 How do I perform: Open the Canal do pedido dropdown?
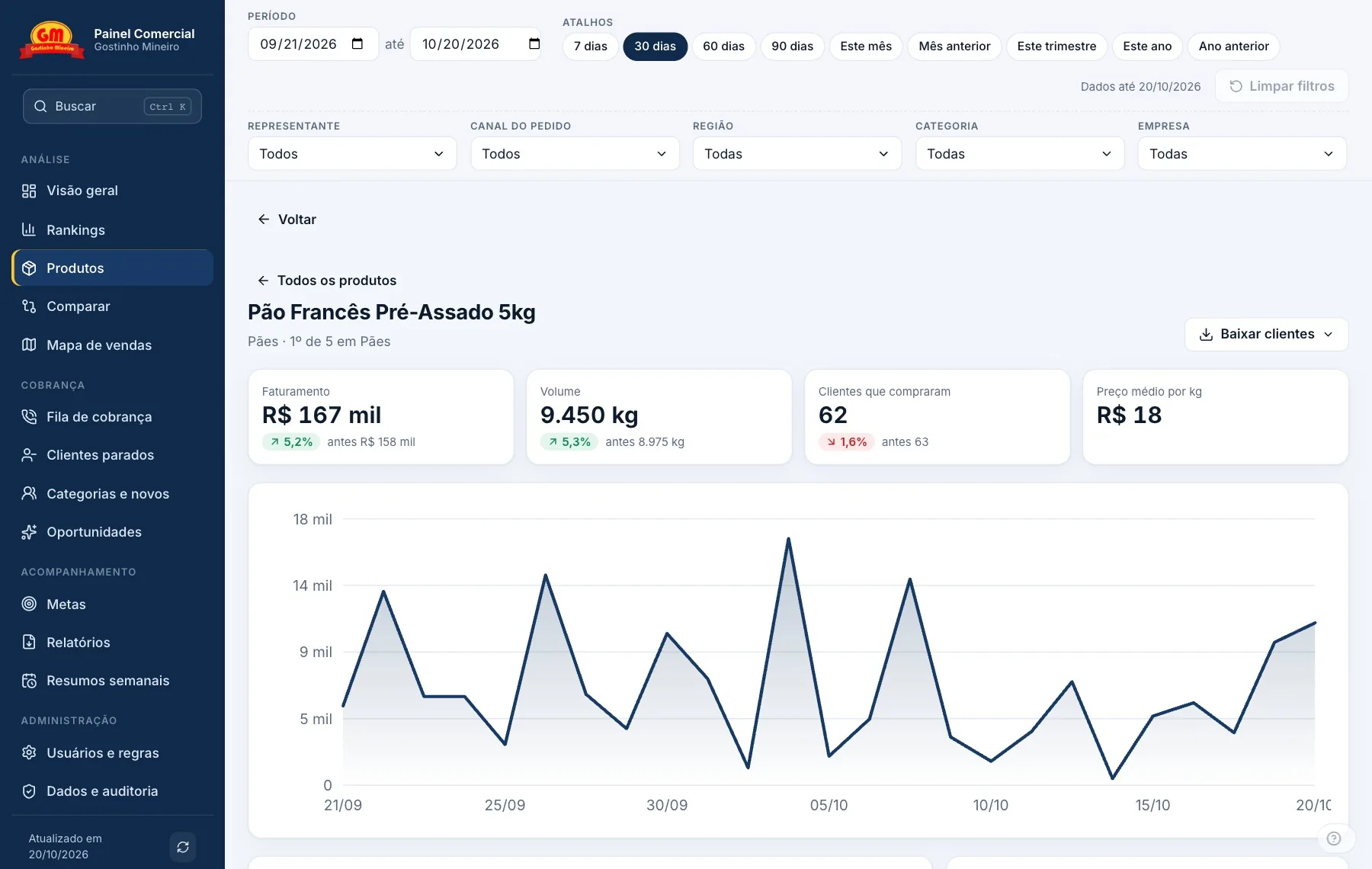pyautogui.click(x=575, y=154)
